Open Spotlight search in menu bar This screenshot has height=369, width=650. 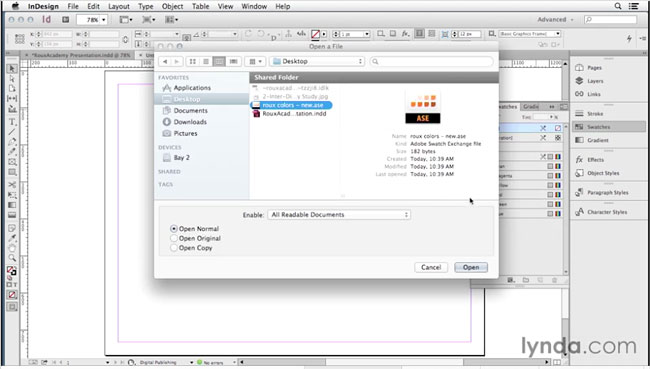pyautogui.click(x=618, y=6)
